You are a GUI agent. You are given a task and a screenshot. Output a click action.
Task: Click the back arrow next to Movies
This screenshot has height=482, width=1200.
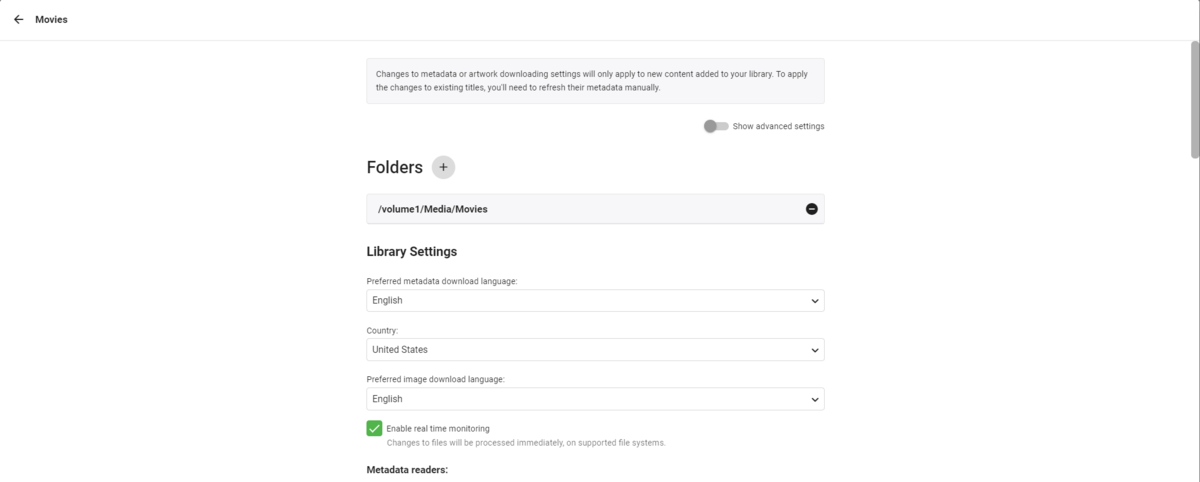point(18,19)
